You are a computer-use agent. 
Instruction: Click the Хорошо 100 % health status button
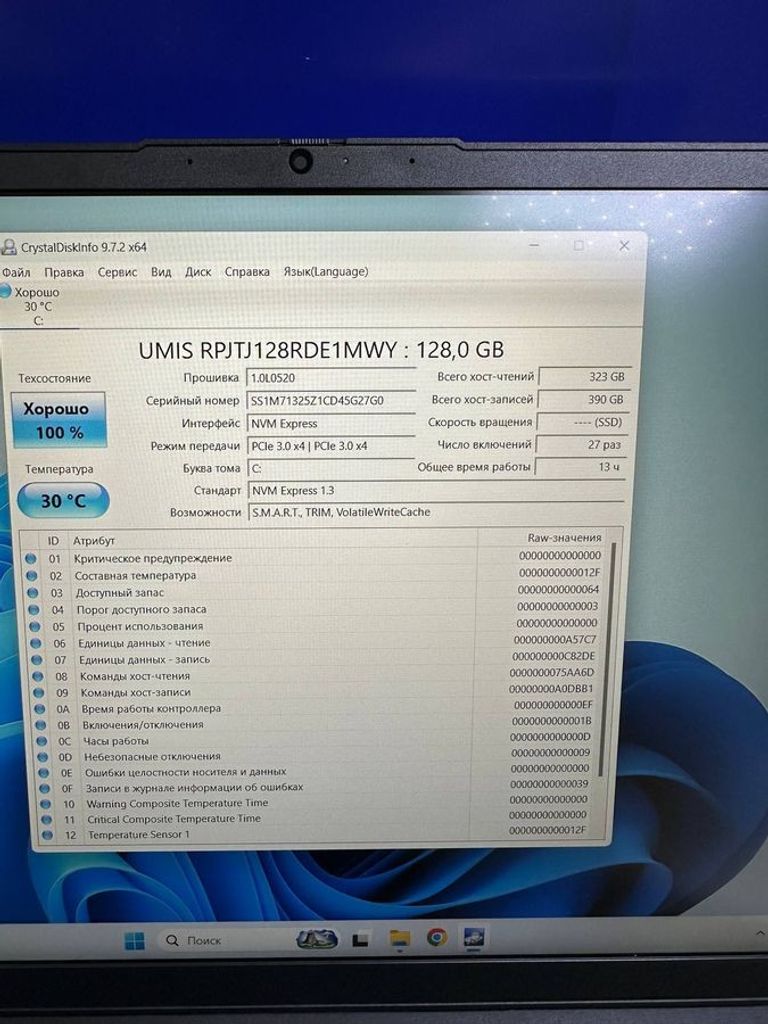(x=59, y=420)
